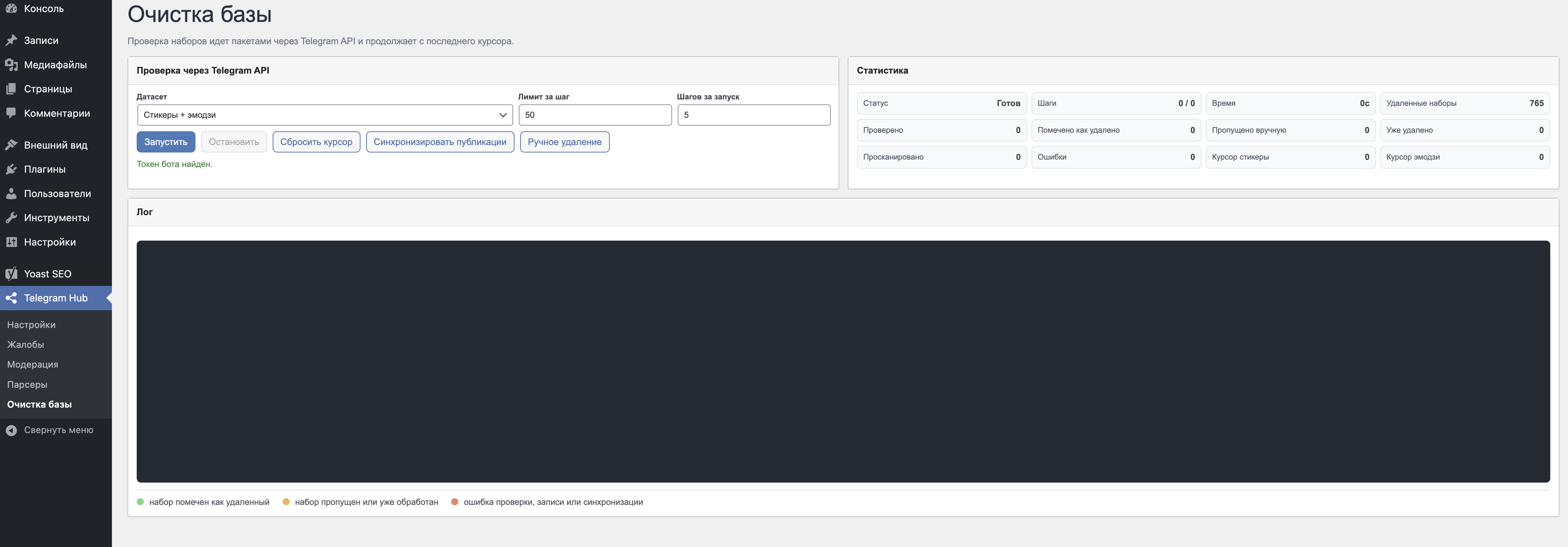Viewport: 1568px width, 547px height.
Task: Click the Плагины plug icon
Action: 11,169
